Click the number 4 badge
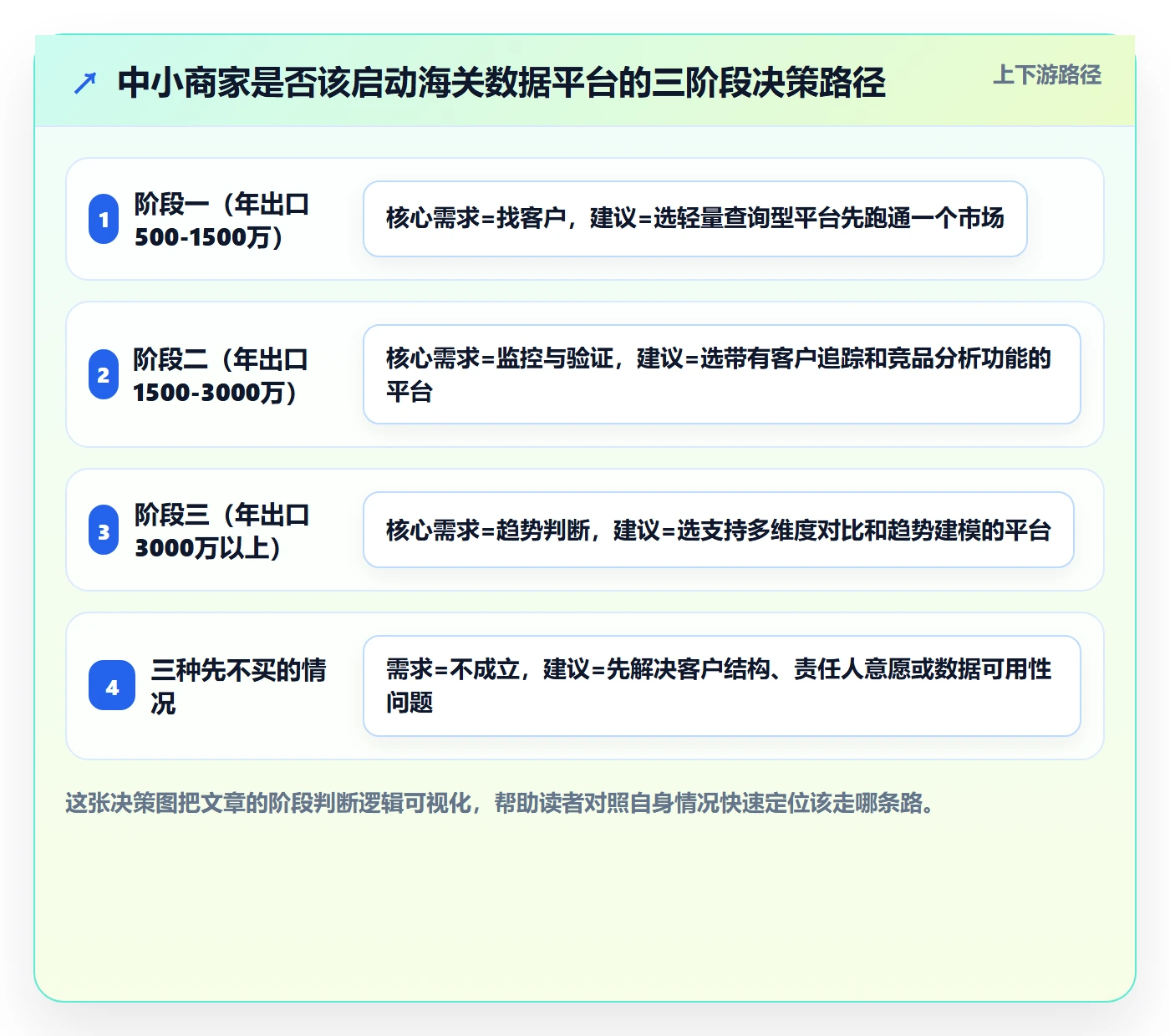This screenshot has height=1036, width=1170. click(x=112, y=686)
